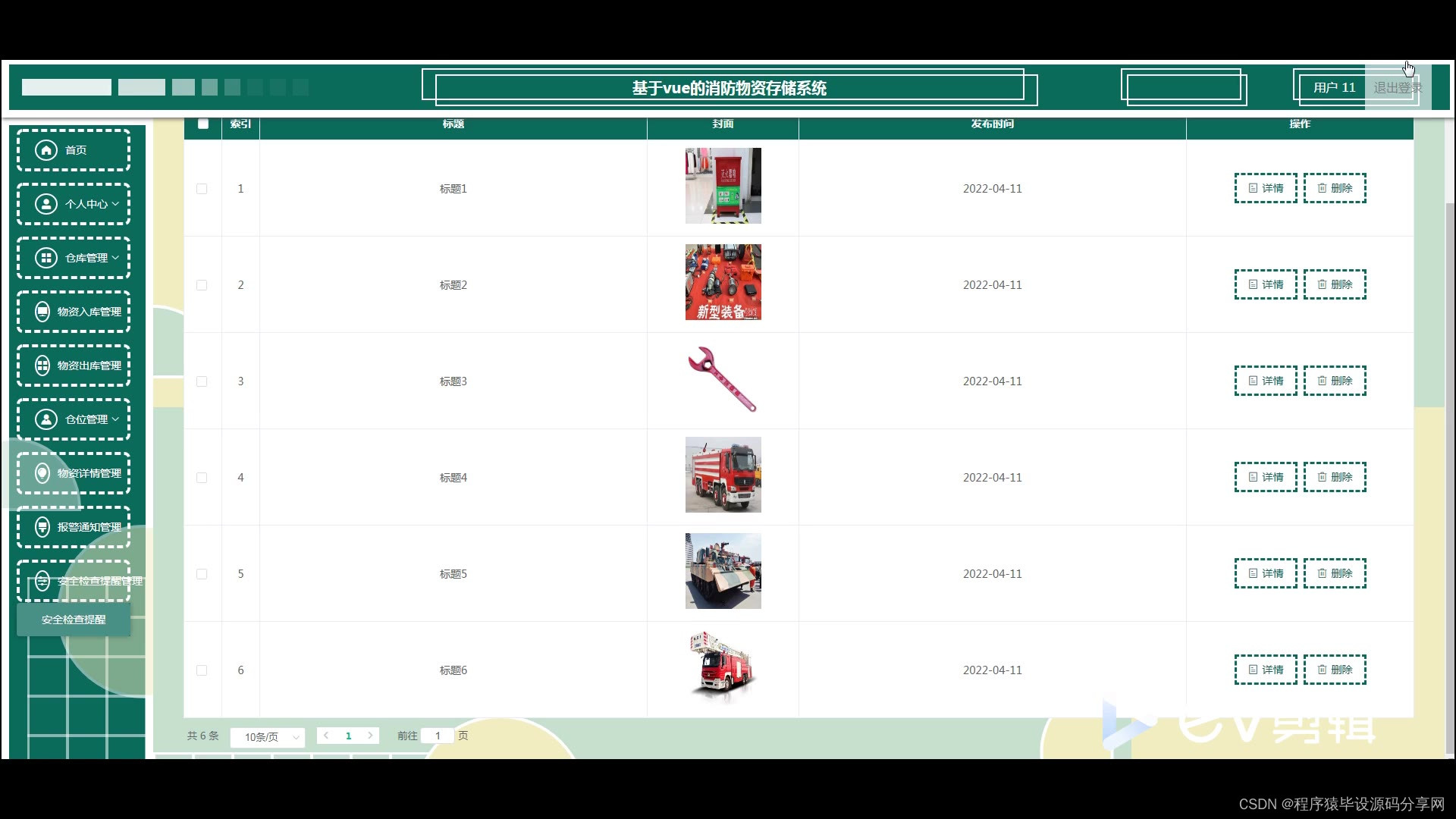Click the person icon beside 仓位管理
Screen dimensions: 1456x819
tap(46, 419)
